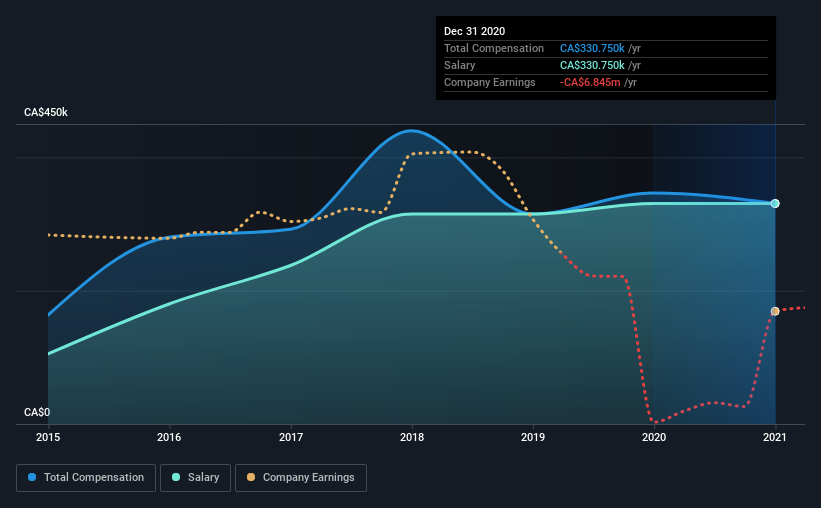Toggle the Salary legend button

point(195,478)
